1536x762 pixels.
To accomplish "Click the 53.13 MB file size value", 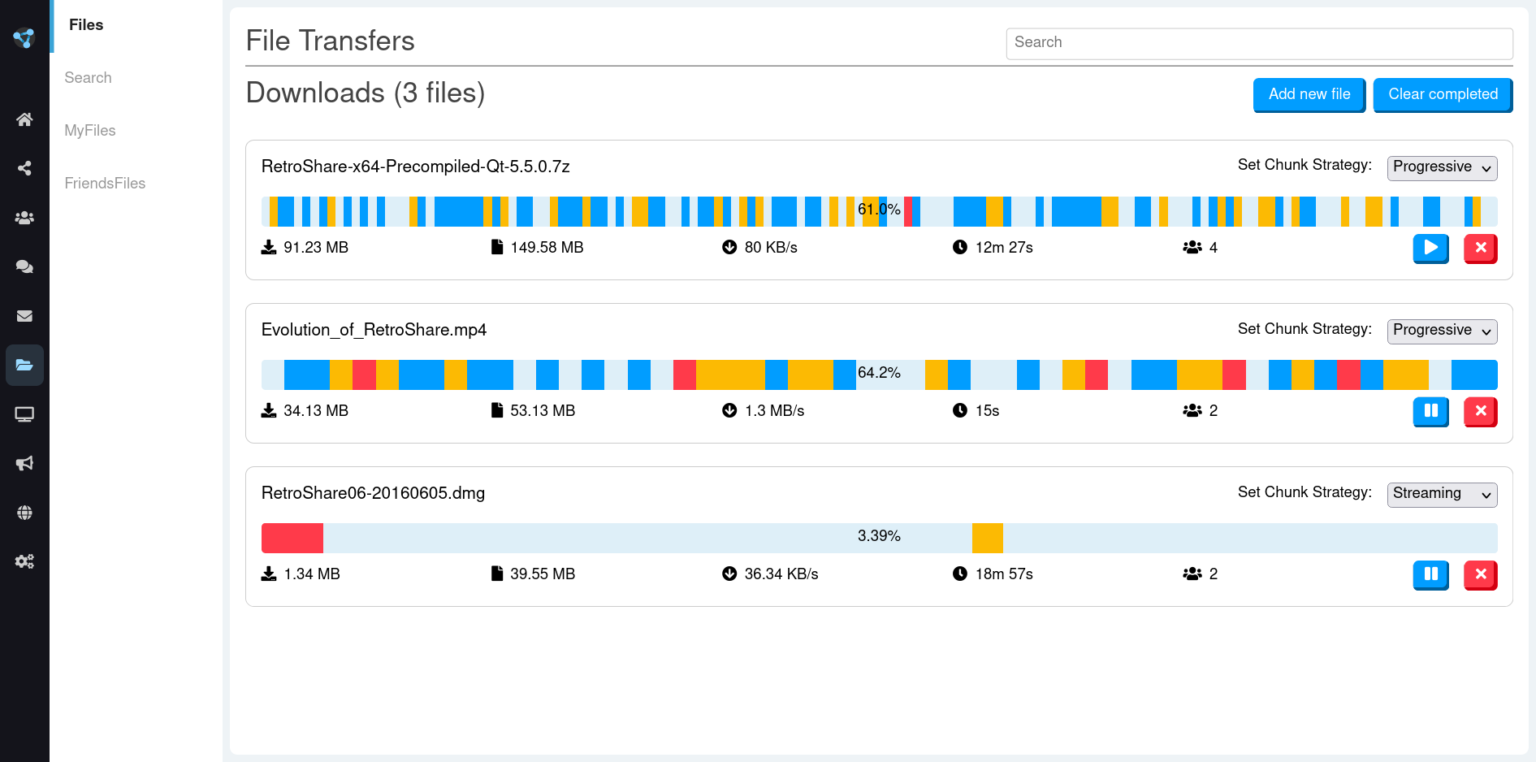I will [x=543, y=411].
